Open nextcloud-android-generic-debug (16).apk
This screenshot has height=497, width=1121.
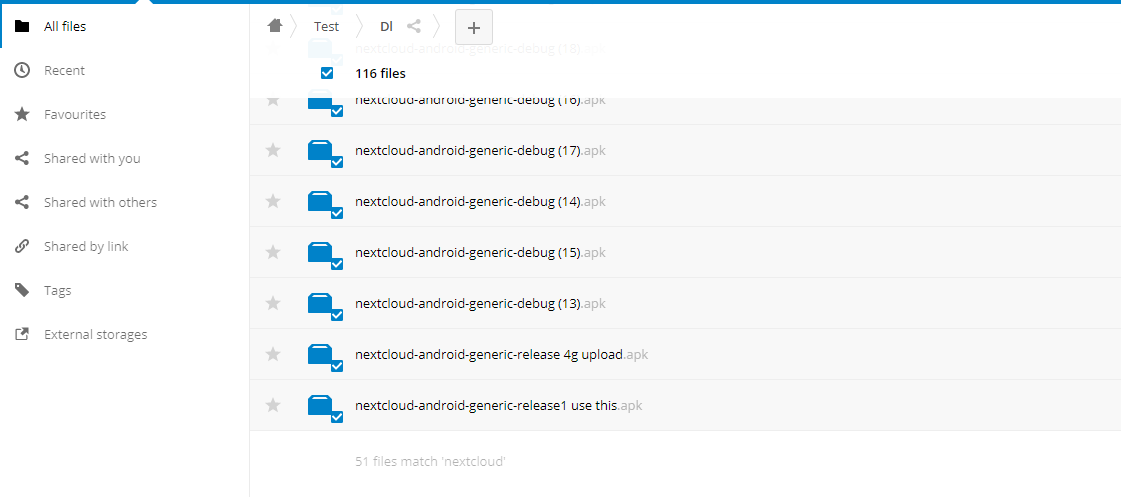click(x=480, y=102)
